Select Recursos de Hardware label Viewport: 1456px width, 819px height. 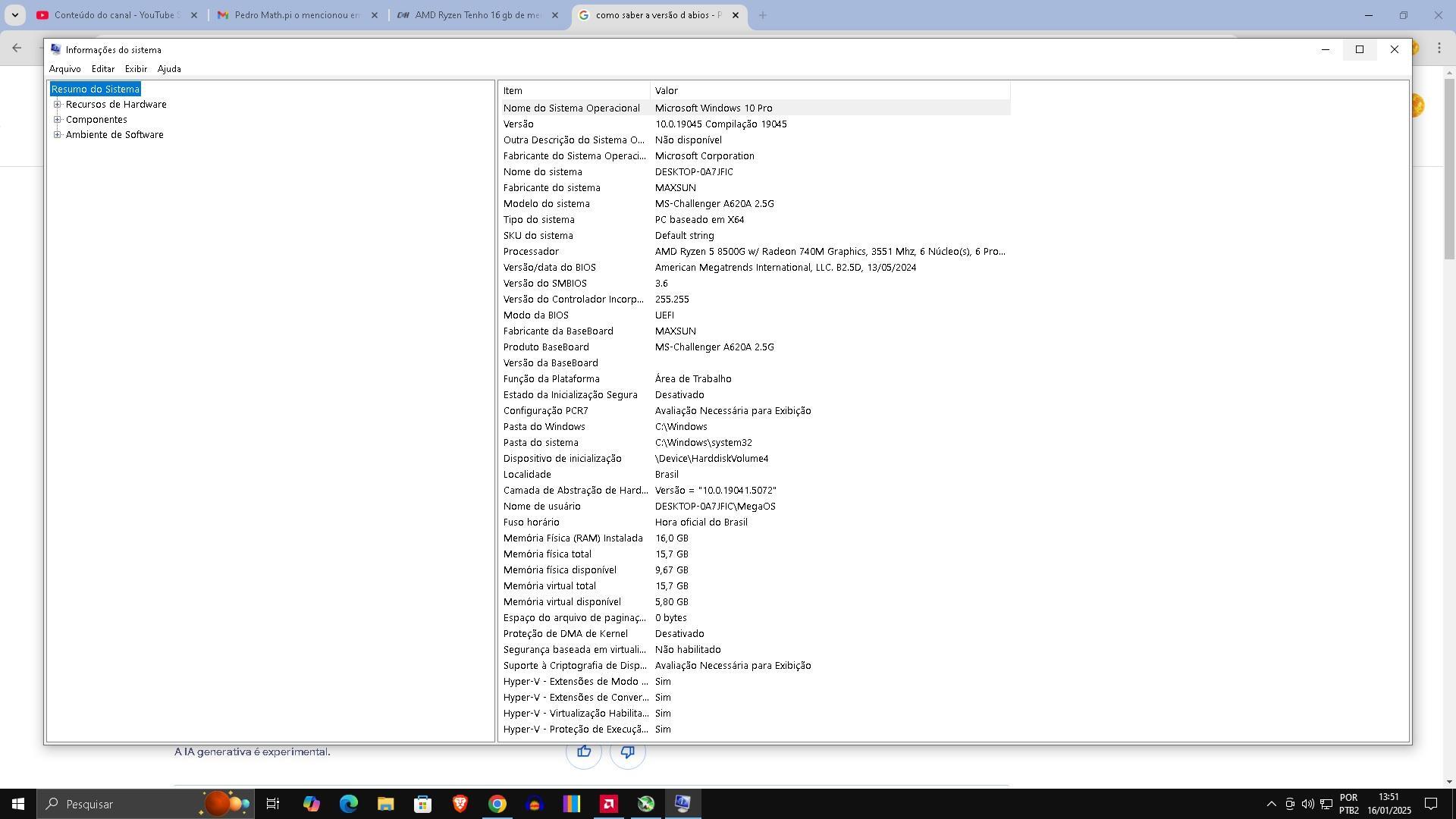(x=116, y=105)
